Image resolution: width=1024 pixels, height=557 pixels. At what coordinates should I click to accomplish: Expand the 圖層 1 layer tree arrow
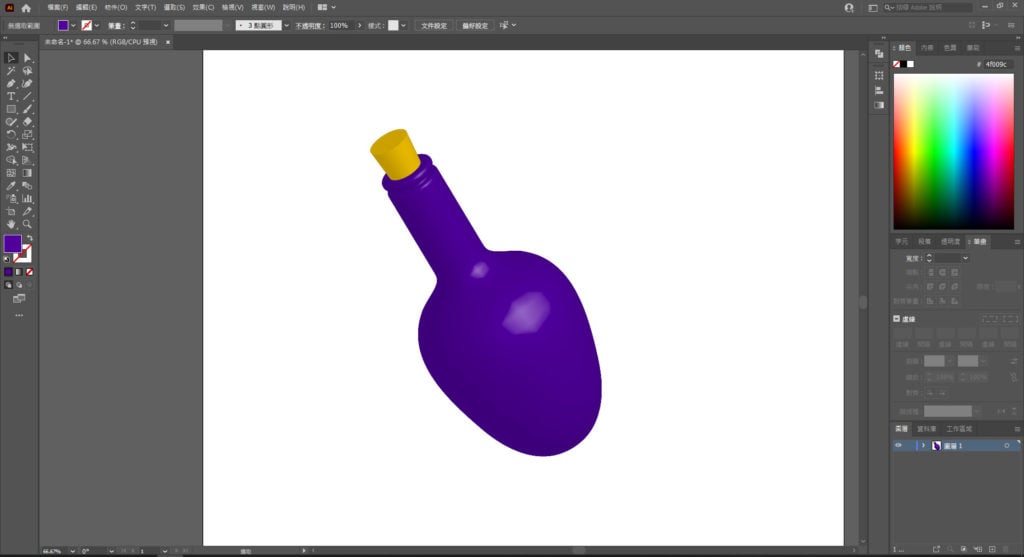click(922, 445)
